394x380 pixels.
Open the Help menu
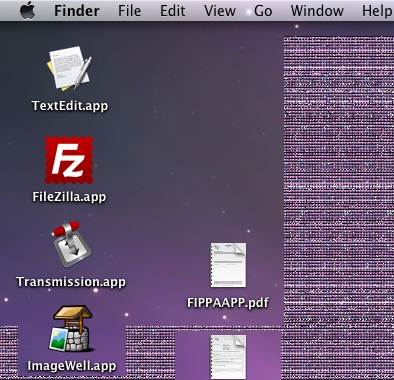[378, 11]
